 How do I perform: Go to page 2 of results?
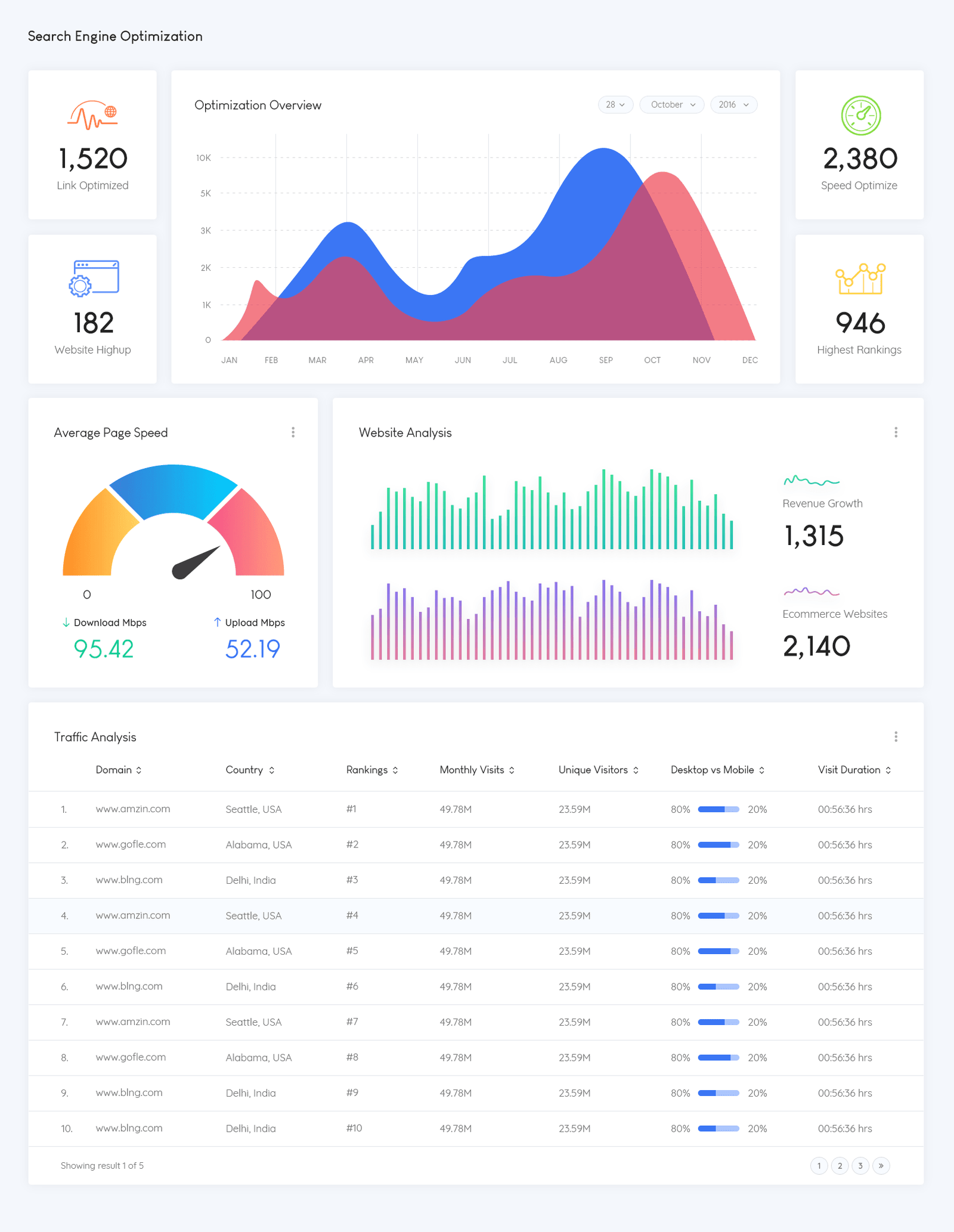click(x=840, y=1166)
